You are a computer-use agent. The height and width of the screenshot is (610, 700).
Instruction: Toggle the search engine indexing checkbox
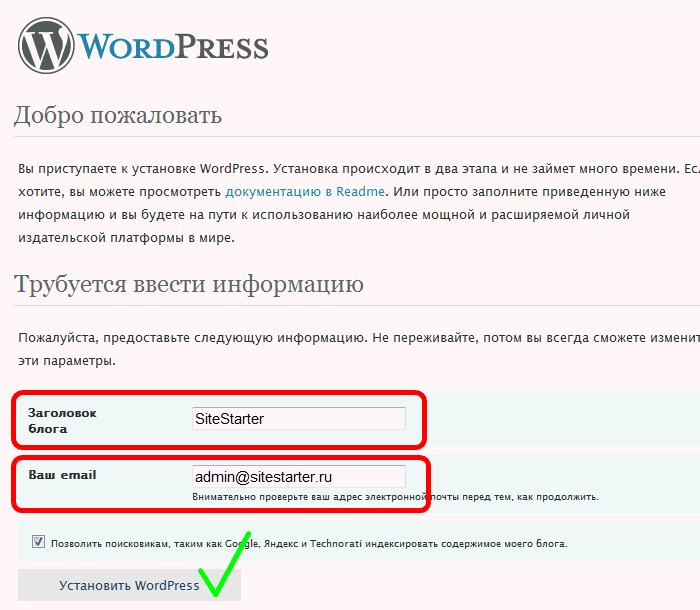pyautogui.click(x=38, y=542)
